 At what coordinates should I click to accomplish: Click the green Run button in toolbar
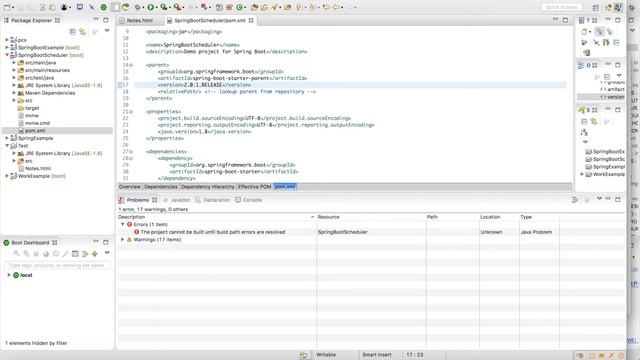click(x=151, y=7)
